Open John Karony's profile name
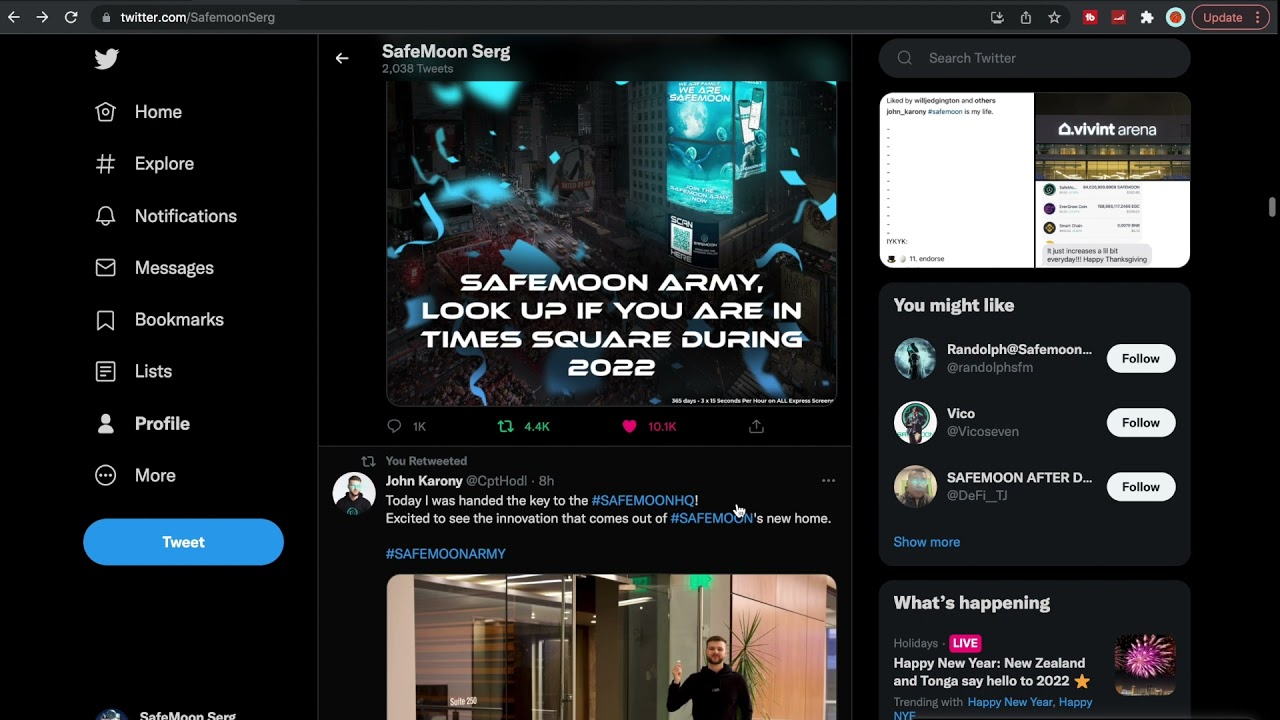 [424, 481]
